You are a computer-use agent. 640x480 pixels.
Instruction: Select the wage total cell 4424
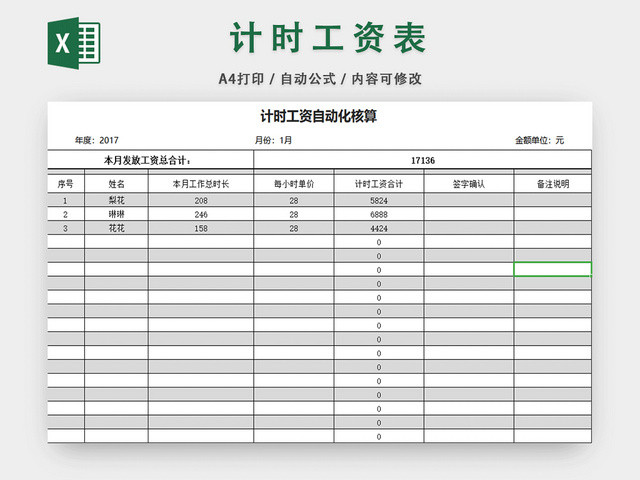tap(379, 228)
